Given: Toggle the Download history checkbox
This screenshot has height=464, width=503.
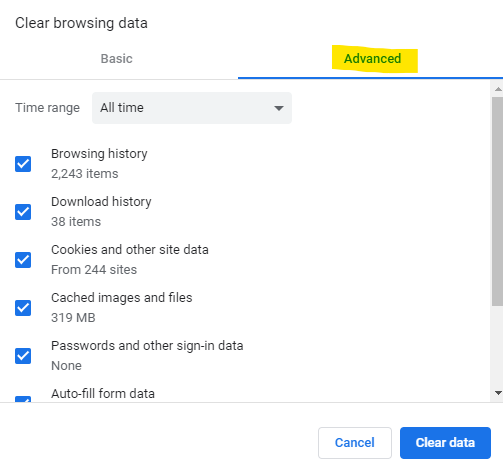Looking at the screenshot, I should pyautogui.click(x=23, y=212).
